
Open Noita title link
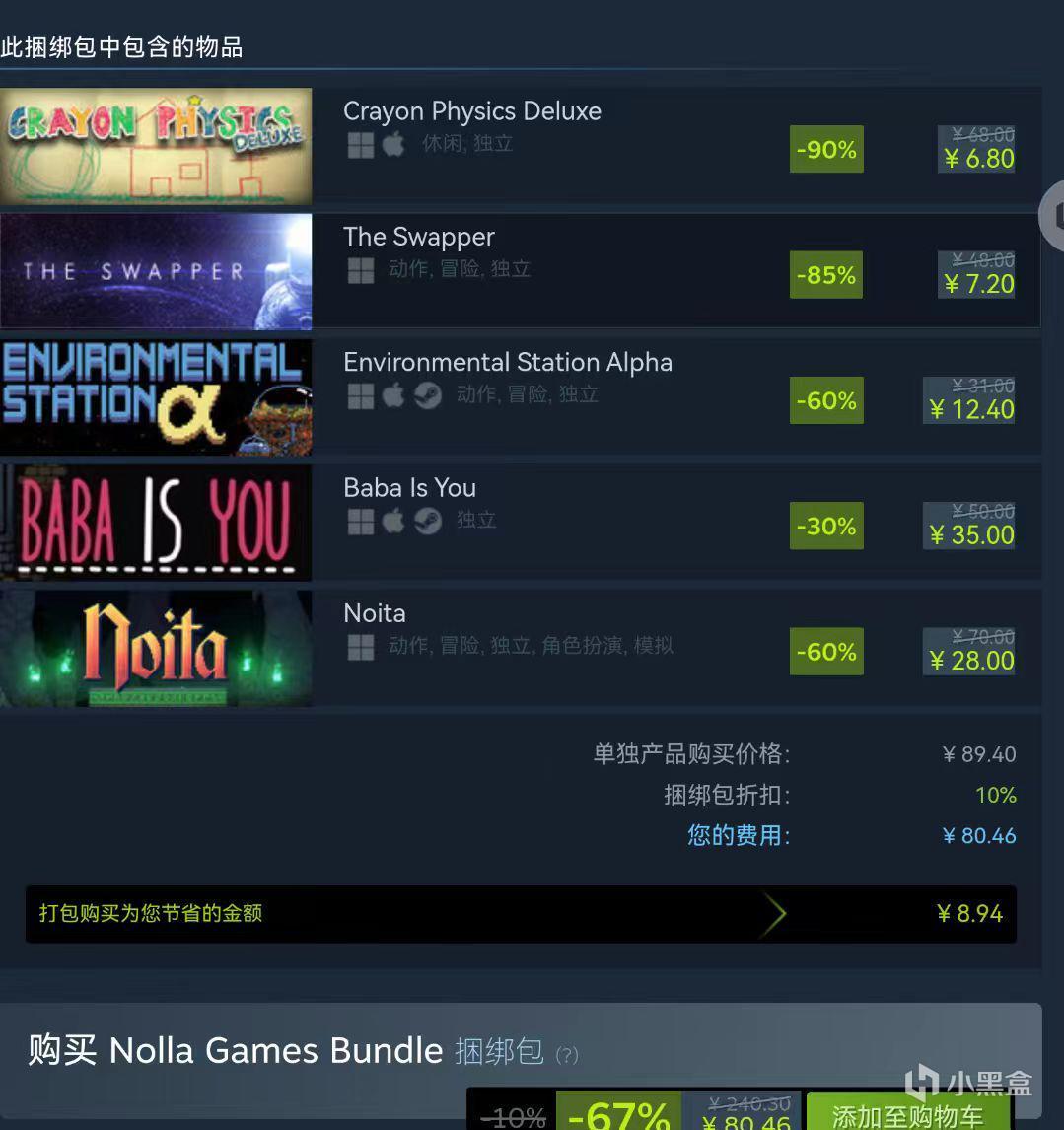374,613
